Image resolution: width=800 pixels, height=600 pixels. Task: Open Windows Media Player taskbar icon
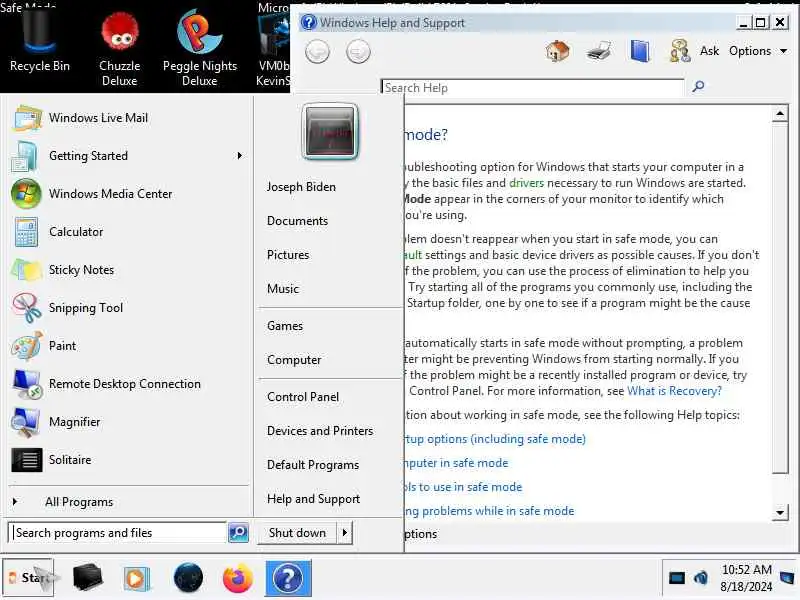tap(136, 579)
